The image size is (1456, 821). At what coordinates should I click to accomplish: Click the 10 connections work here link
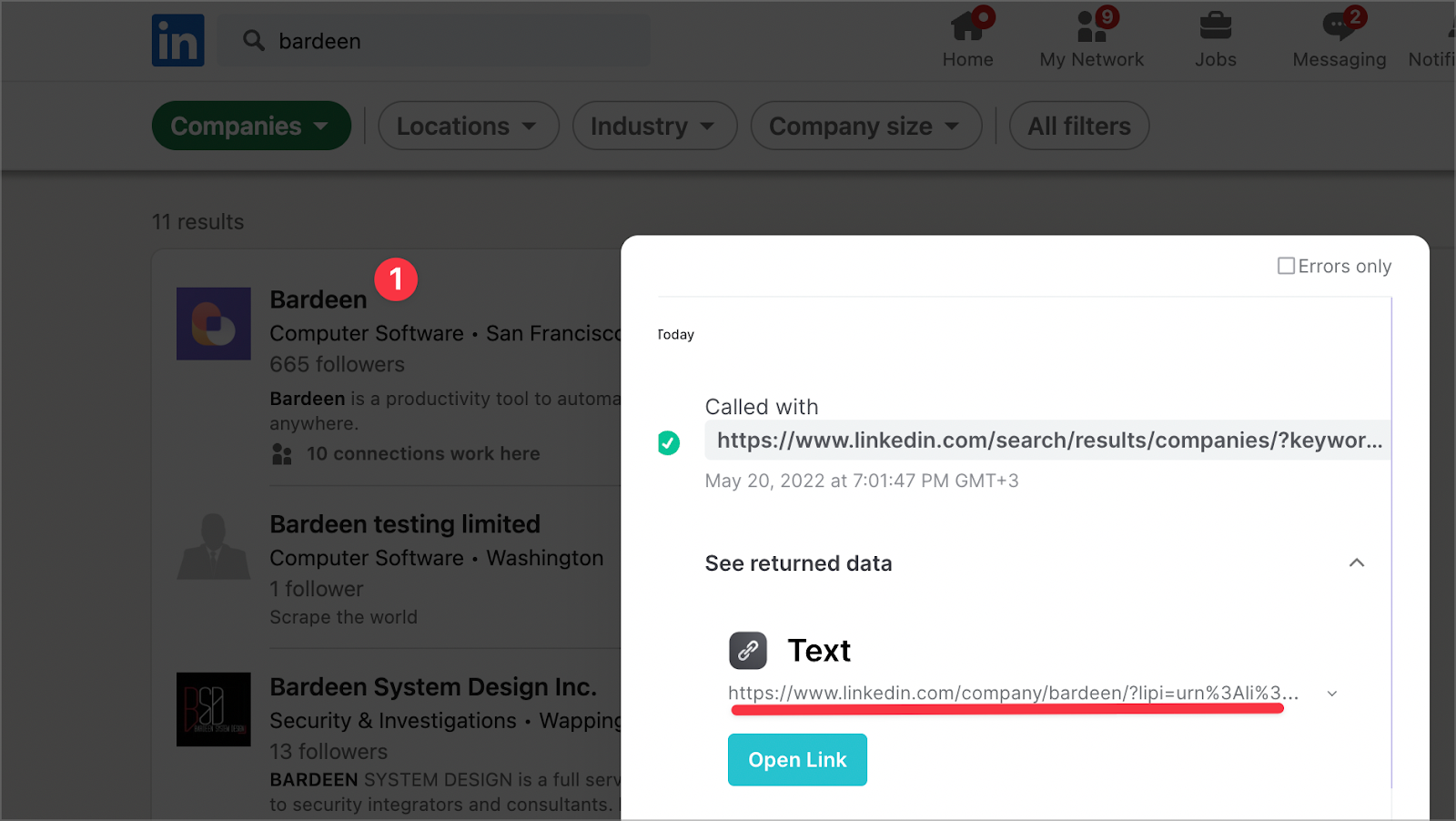tap(423, 453)
